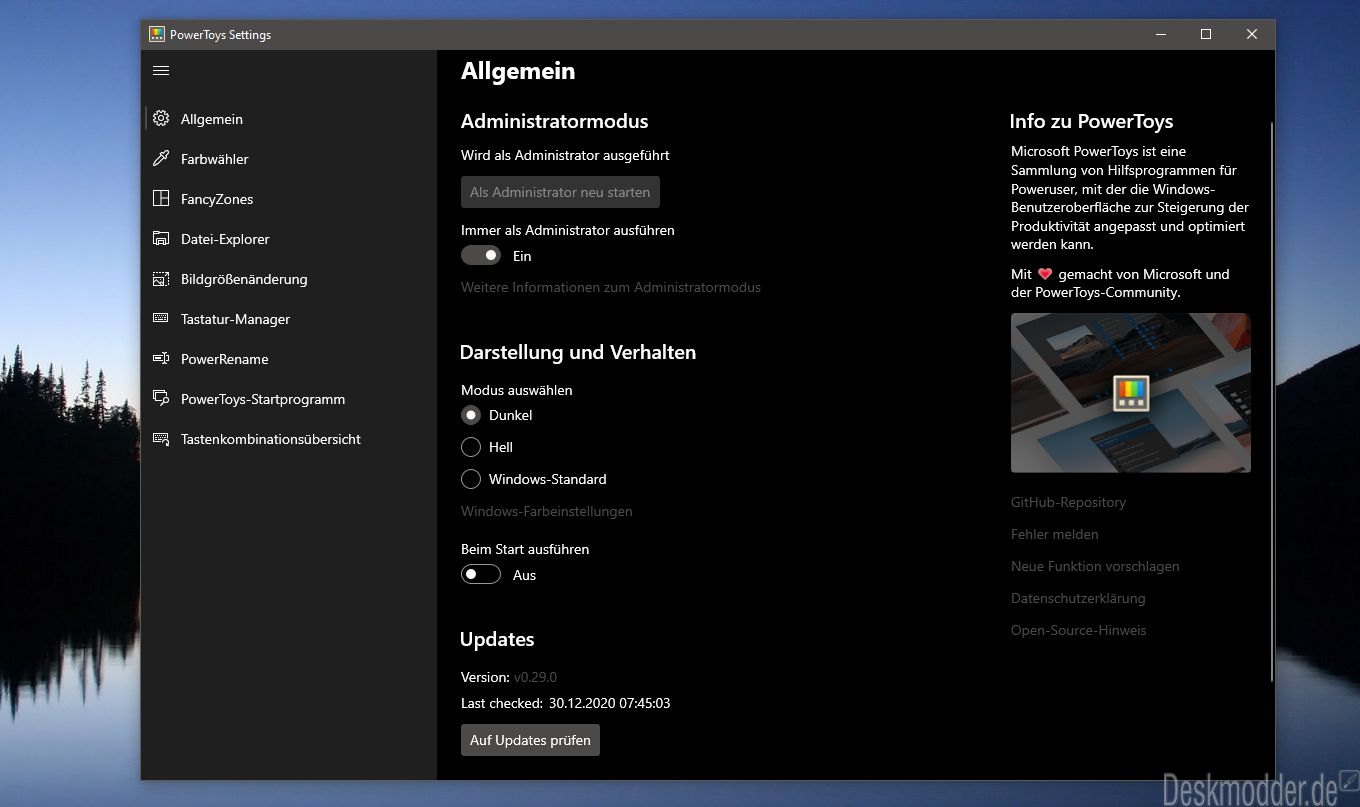Click the Bildgrößenänderung icon
1360x807 pixels.
161,279
